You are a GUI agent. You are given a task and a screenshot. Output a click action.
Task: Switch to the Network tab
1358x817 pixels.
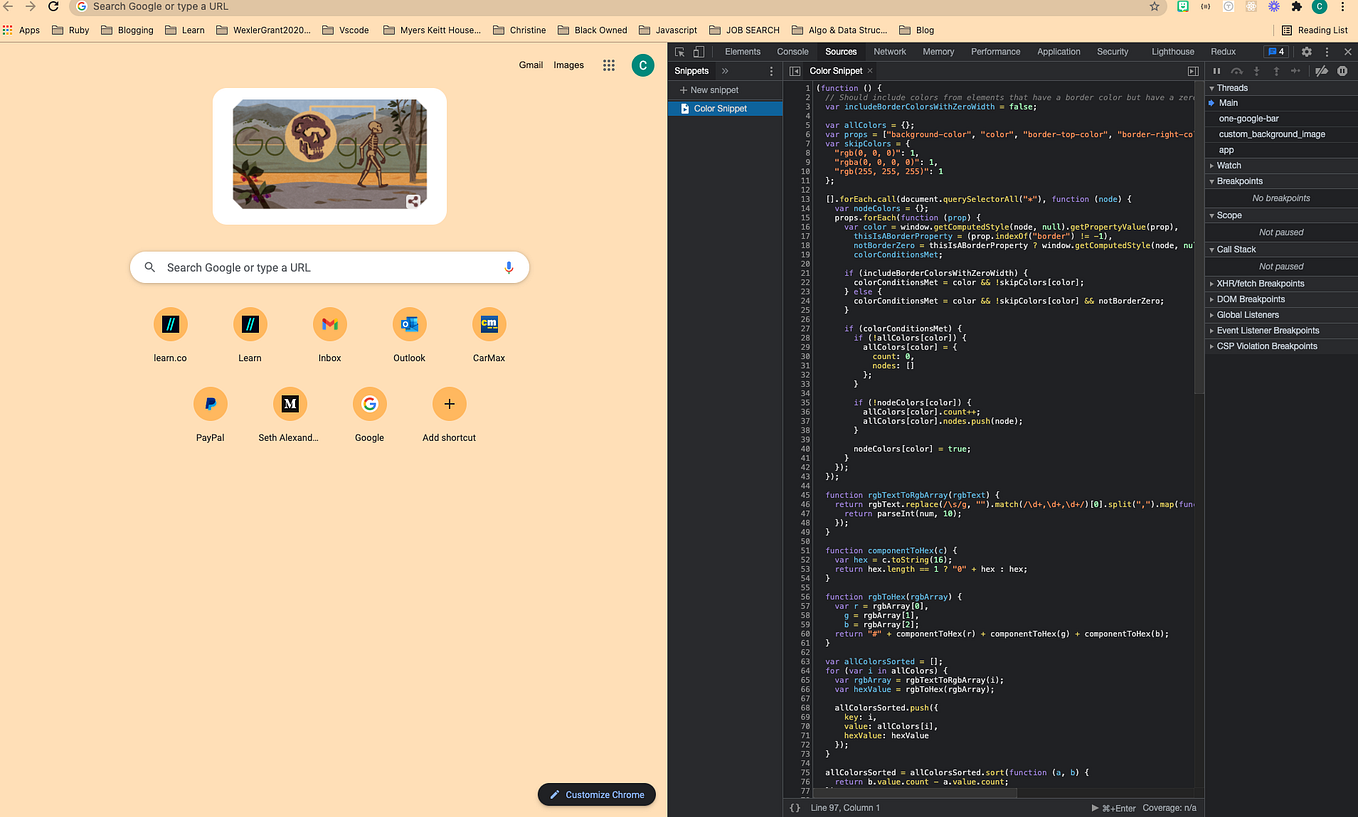pyautogui.click(x=889, y=51)
